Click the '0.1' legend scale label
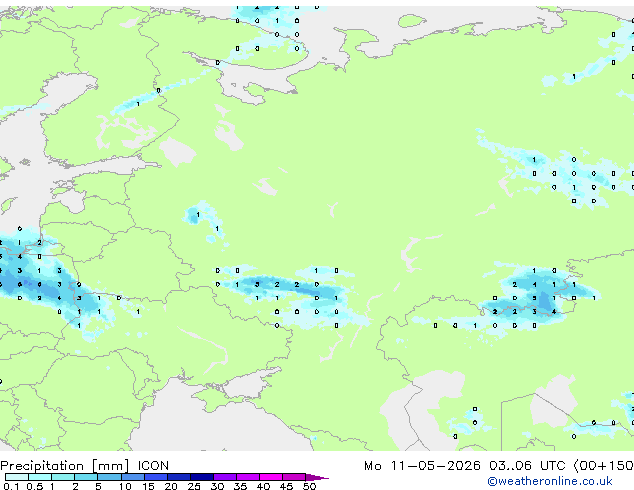The width and height of the screenshot is (634, 490). [11, 486]
